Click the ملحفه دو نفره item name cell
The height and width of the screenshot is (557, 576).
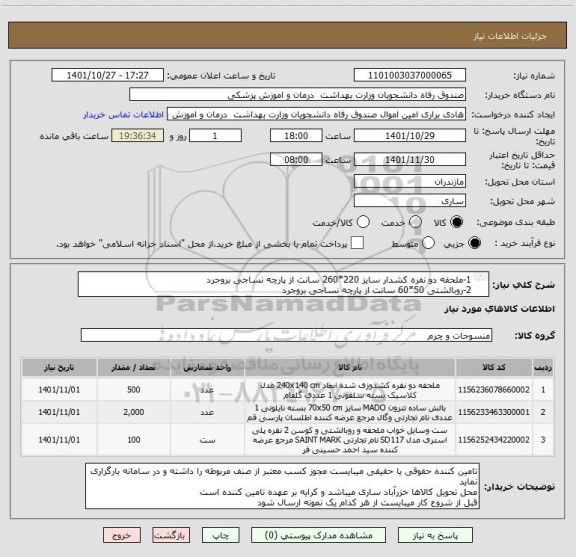point(350,390)
